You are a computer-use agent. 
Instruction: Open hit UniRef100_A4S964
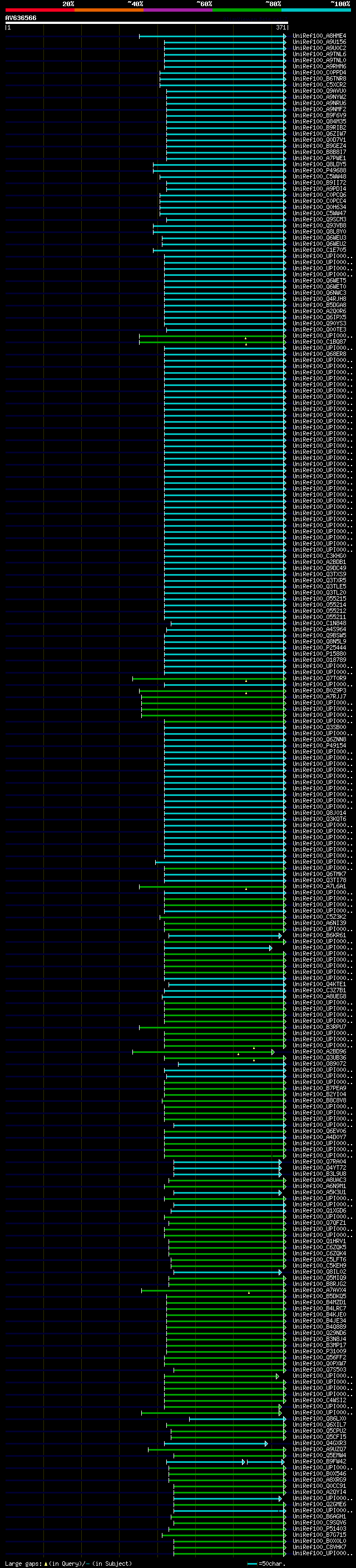319,630
